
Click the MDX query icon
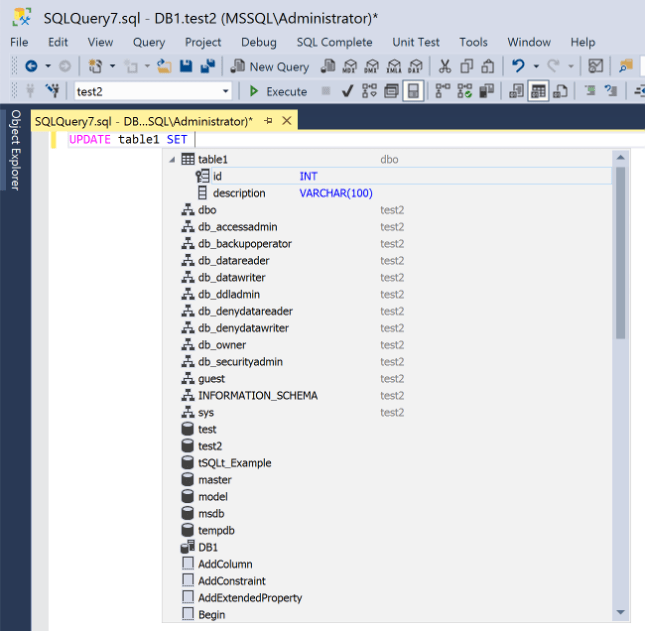tap(350, 66)
